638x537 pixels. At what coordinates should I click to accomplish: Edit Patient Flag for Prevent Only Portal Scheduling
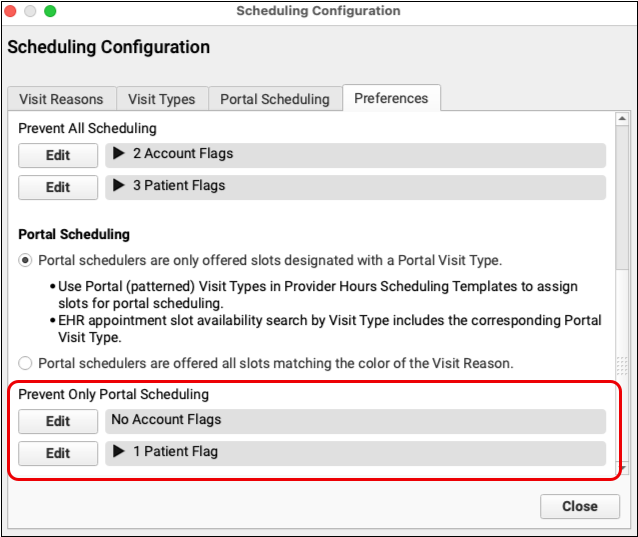(x=58, y=453)
